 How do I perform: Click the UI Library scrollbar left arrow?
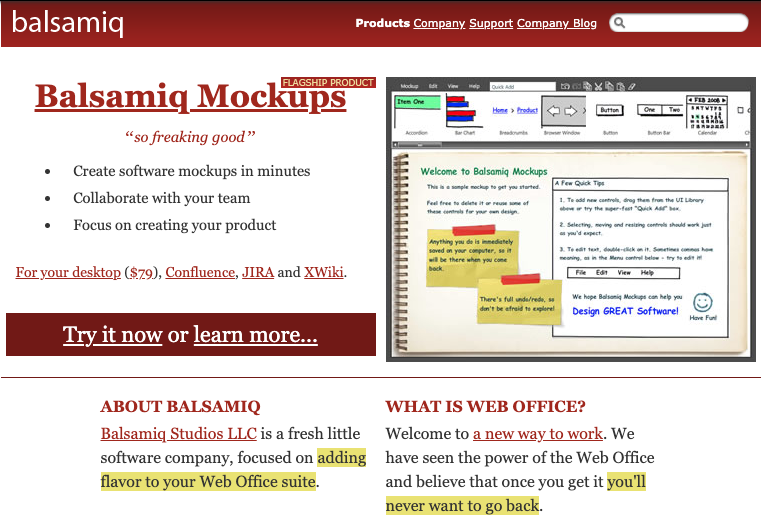(395, 145)
